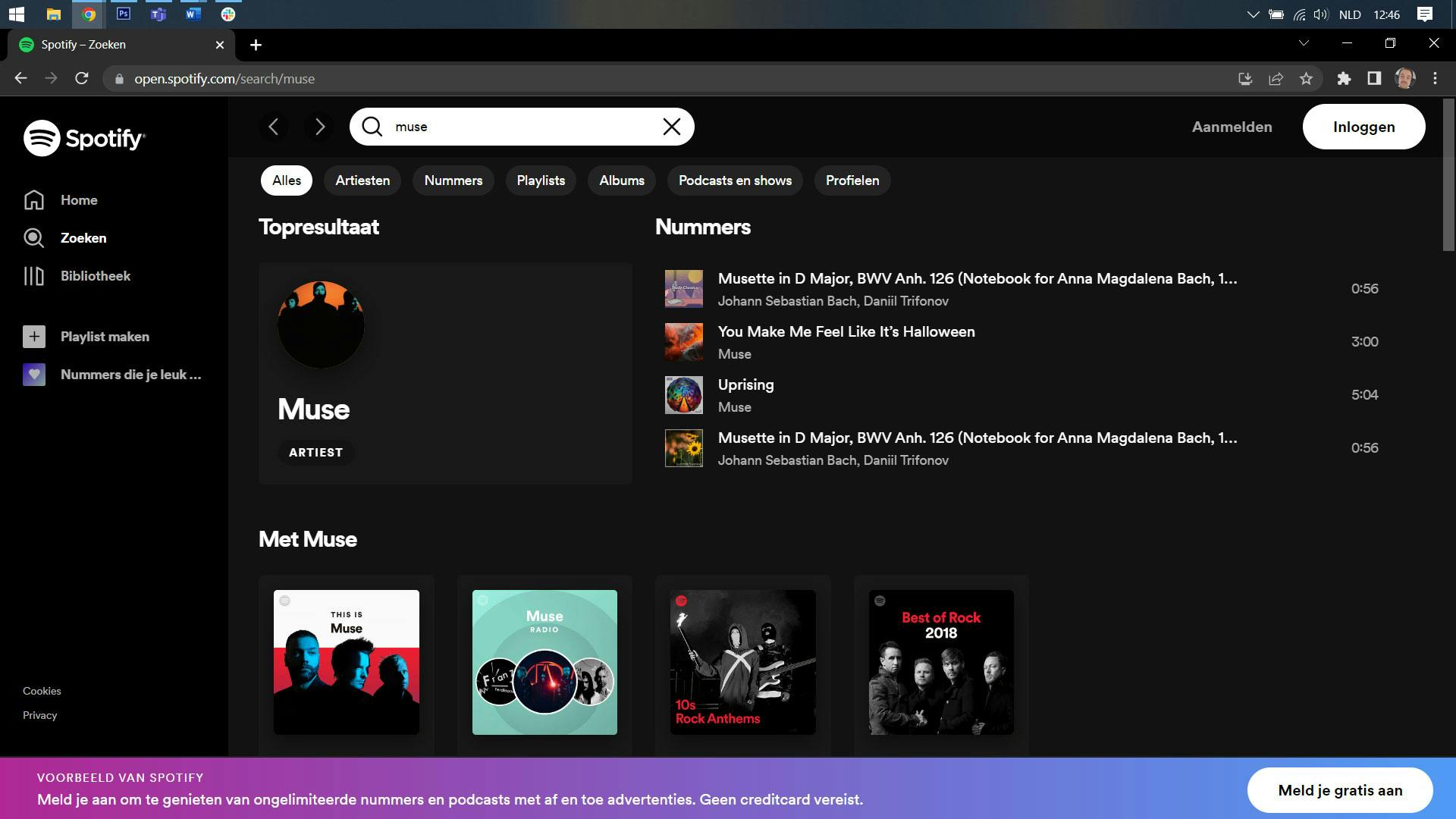Open This Is Muse playlist thumbnail
The image size is (1456, 819).
coord(347,662)
